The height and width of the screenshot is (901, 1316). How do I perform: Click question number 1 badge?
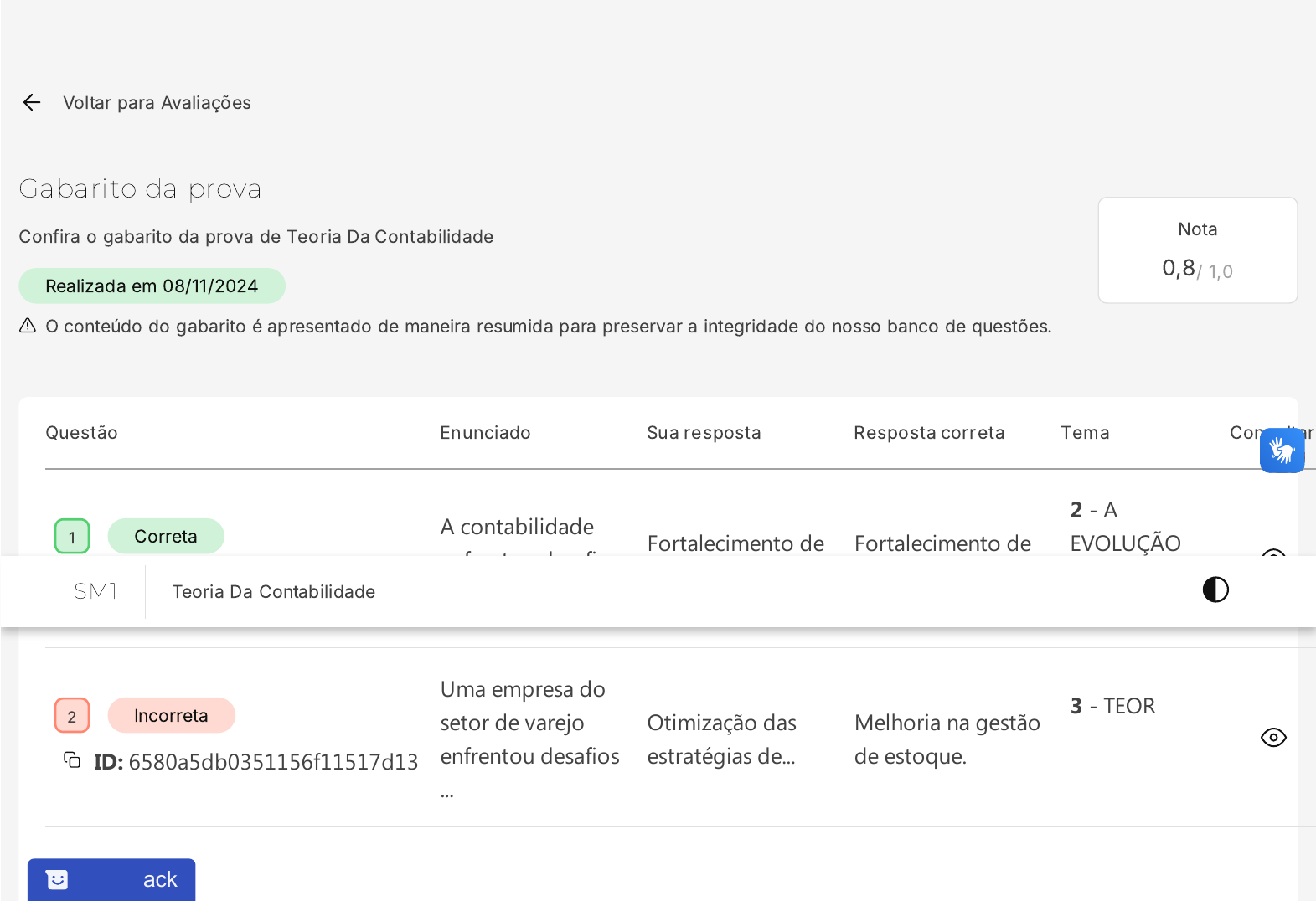tap(72, 537)
